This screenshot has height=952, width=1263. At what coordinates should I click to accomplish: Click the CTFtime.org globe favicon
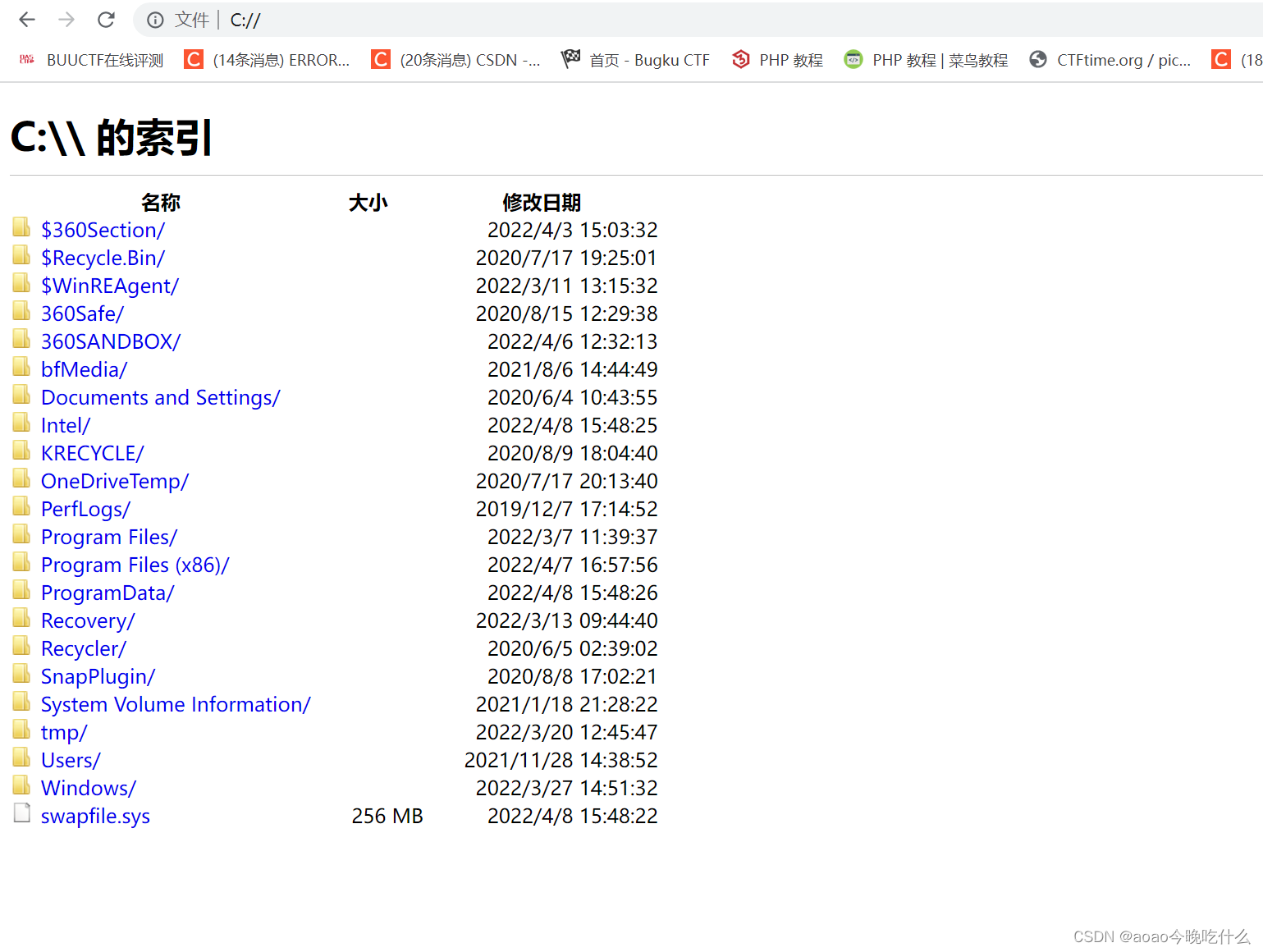pyautogui.click(x=1038, y=59)
